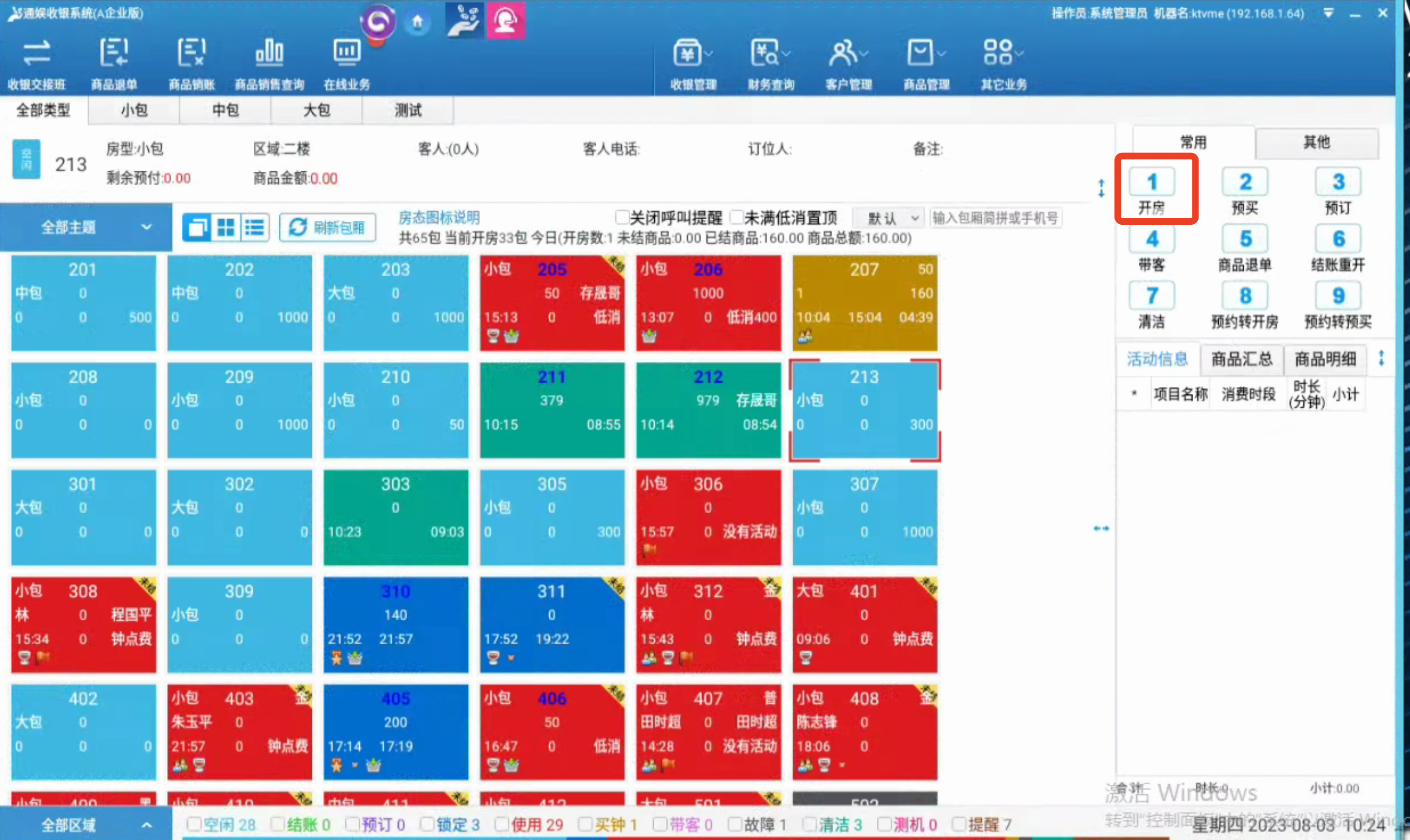1410x840 pixels.
Task: Open the 收银管理 dropdown menu
Action: [693, 64]
